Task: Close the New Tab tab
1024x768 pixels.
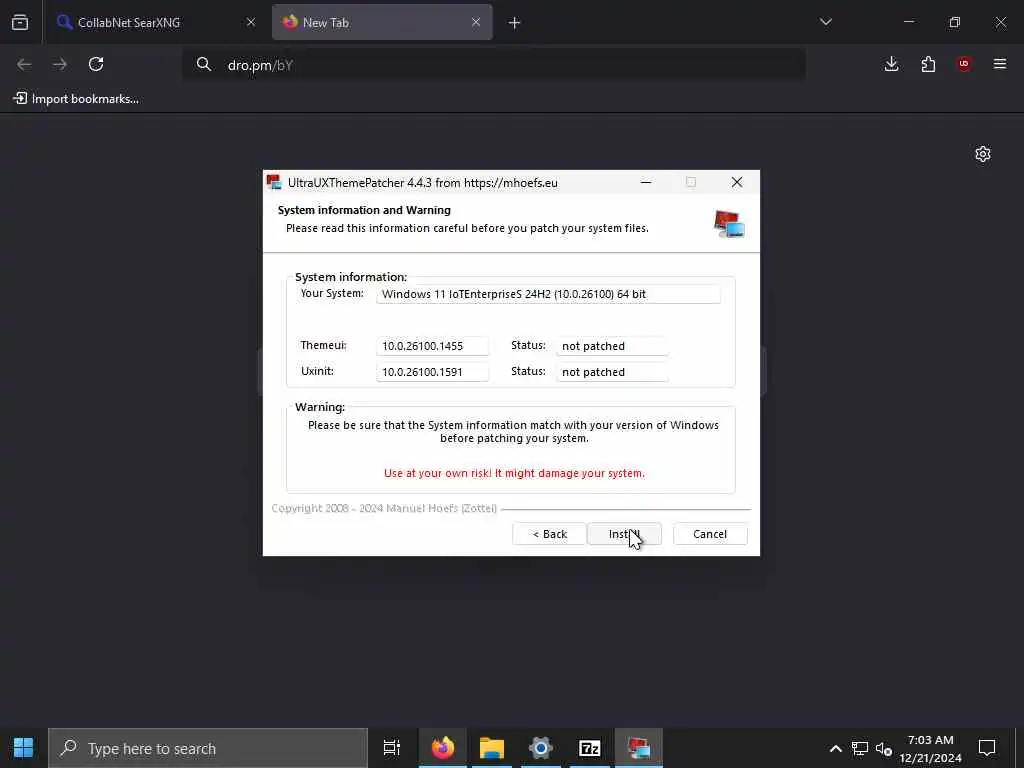Action: (x=476, y=22)
